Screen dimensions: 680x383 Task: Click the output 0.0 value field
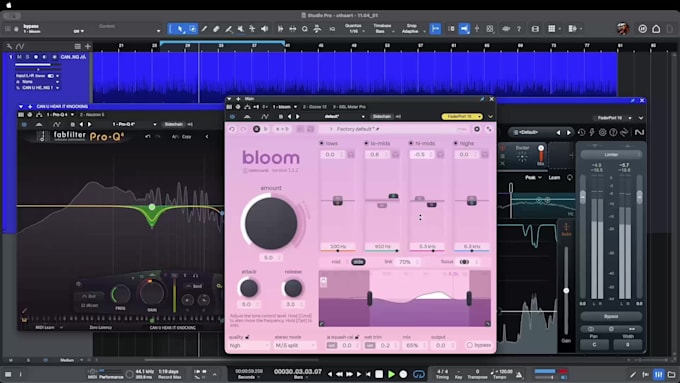point(444,345)
